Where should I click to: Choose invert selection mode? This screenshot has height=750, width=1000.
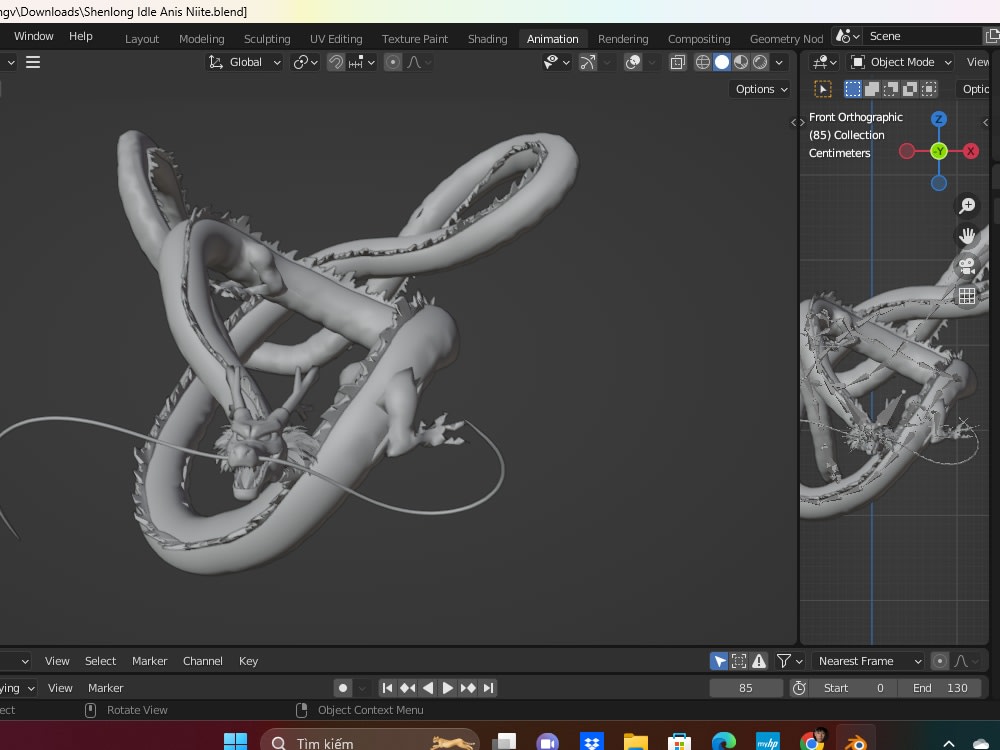pyautogui.click(x=910, y=89)
